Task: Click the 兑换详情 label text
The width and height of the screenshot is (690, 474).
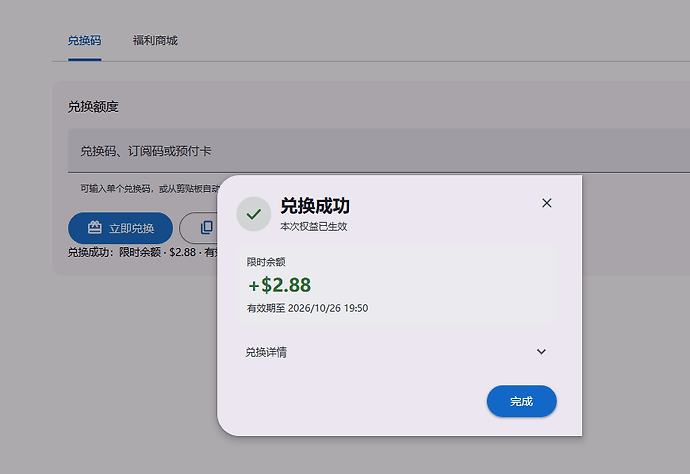Action: pyautogui.click(x=266, y=352)
